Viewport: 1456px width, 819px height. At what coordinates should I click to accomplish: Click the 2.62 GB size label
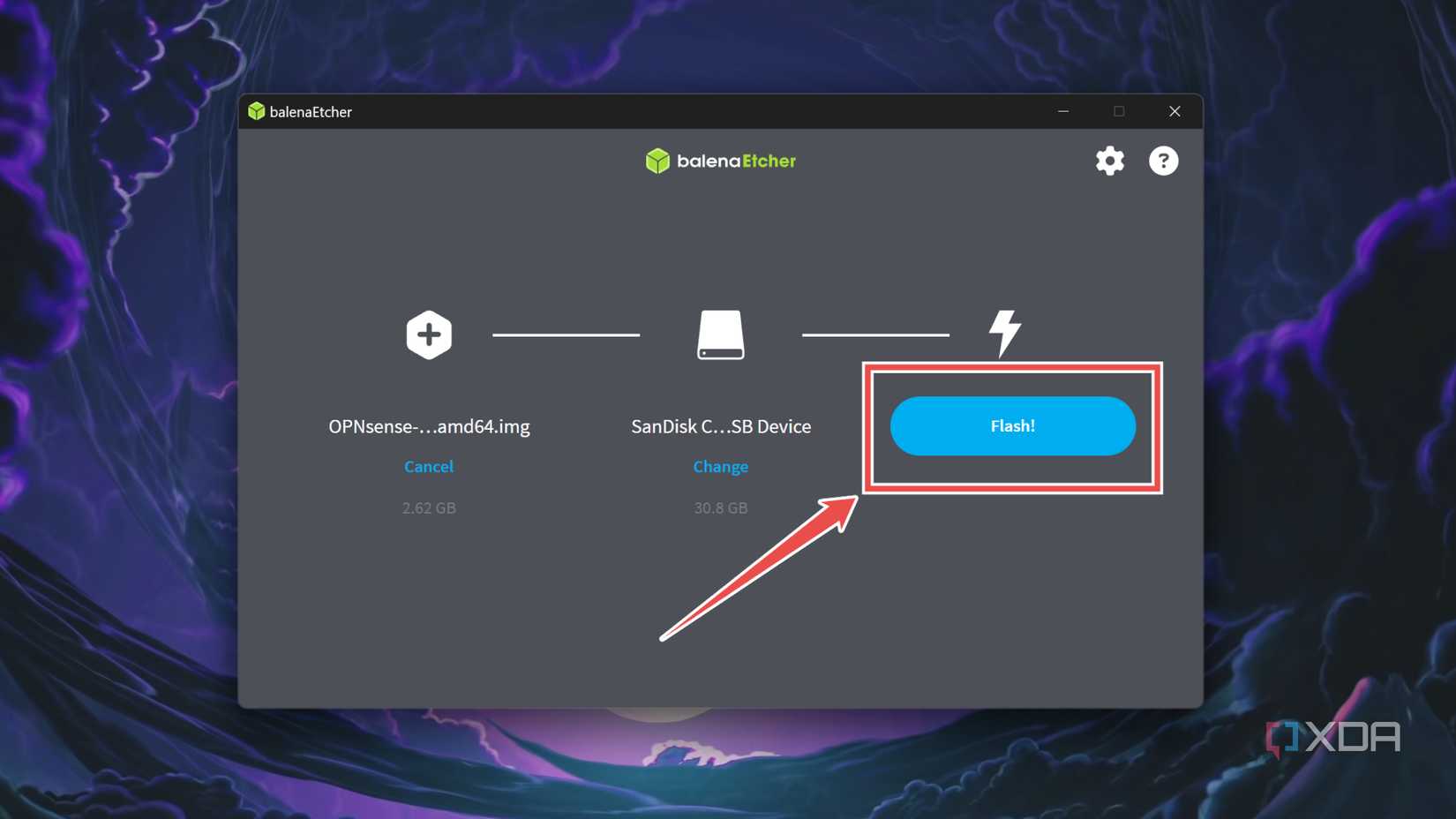tap(429, 507)
